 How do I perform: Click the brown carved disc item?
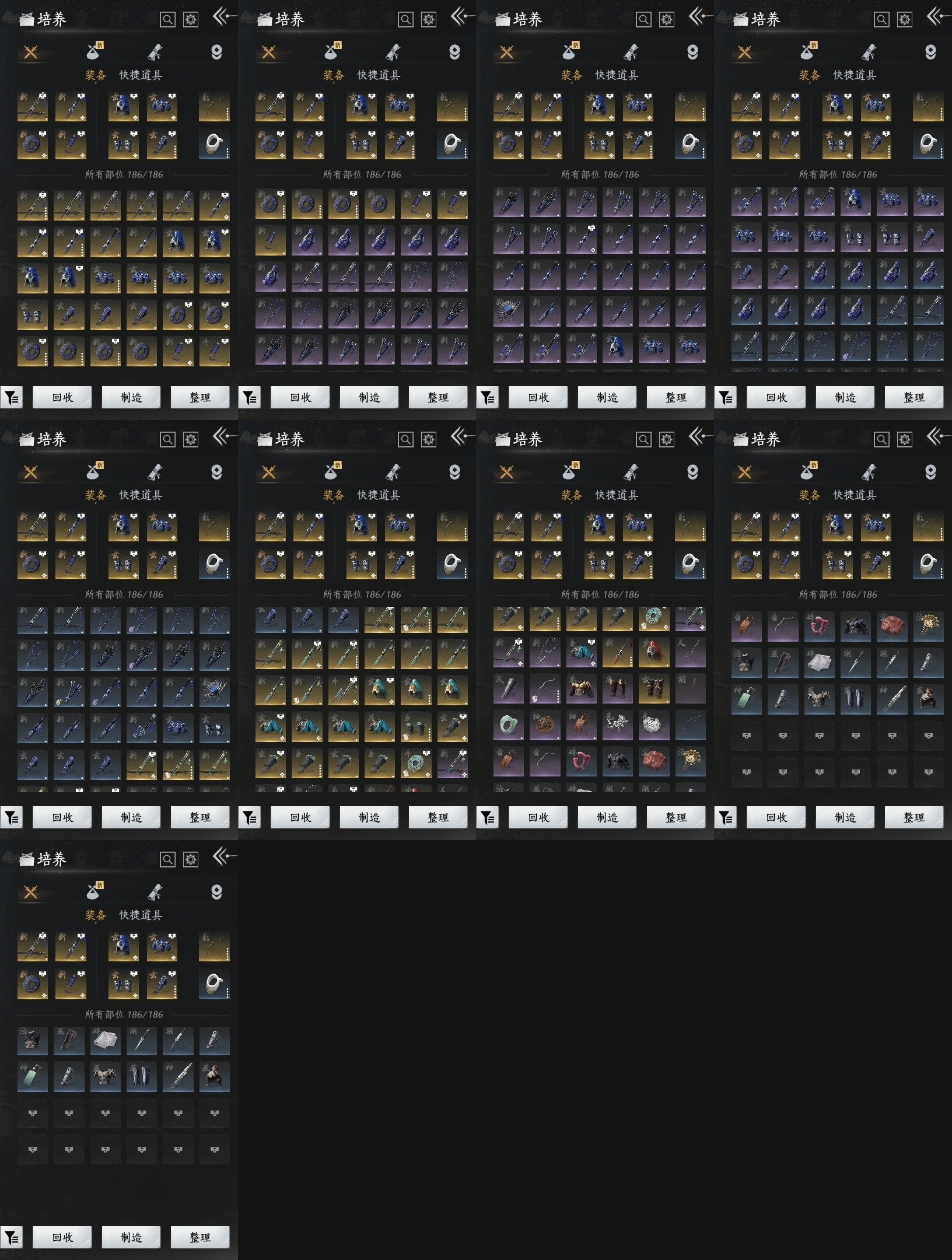[545, 726]
